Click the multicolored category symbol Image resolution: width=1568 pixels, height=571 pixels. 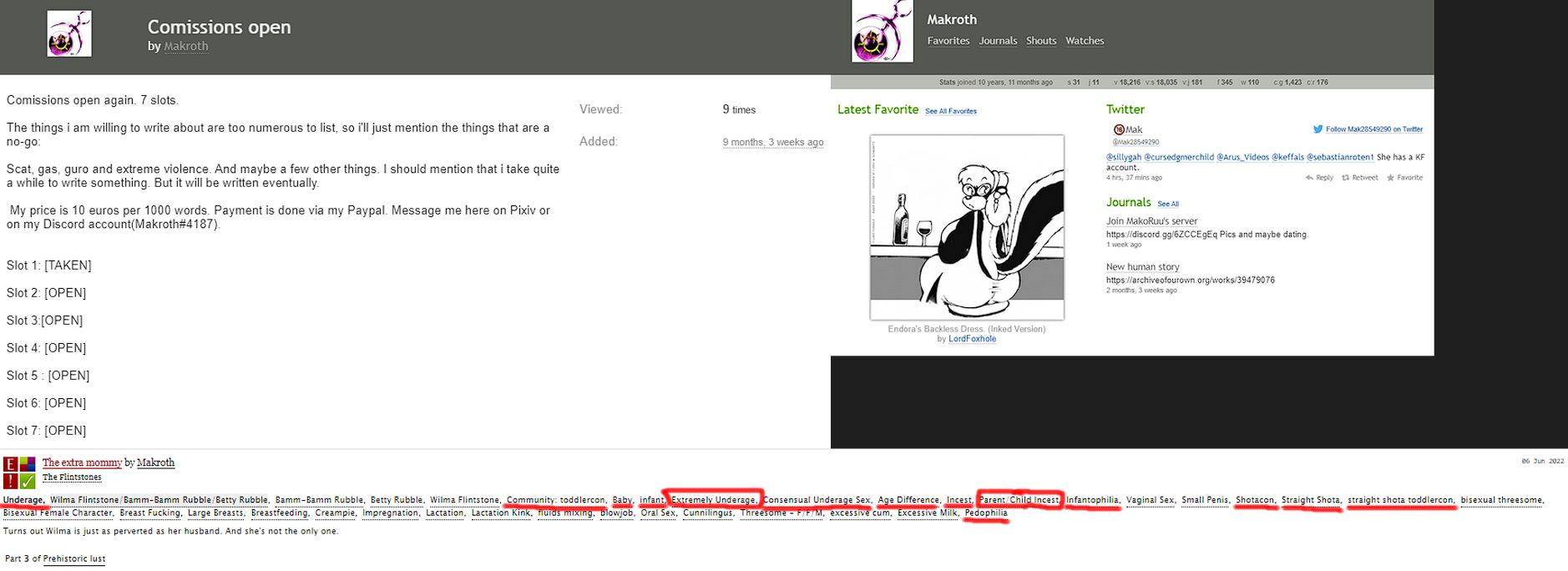click(x=28, y=465)
